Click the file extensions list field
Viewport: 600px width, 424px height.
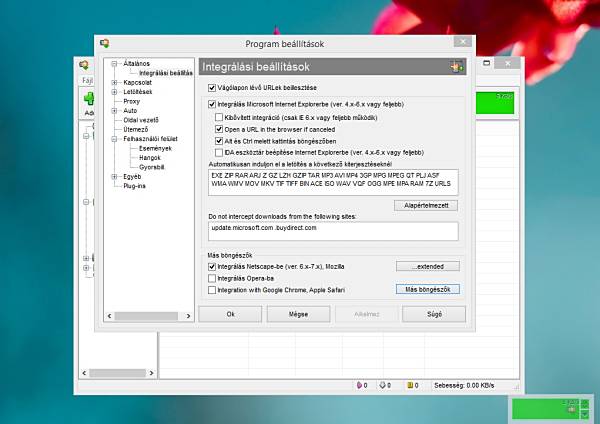(x=333, y=183)
